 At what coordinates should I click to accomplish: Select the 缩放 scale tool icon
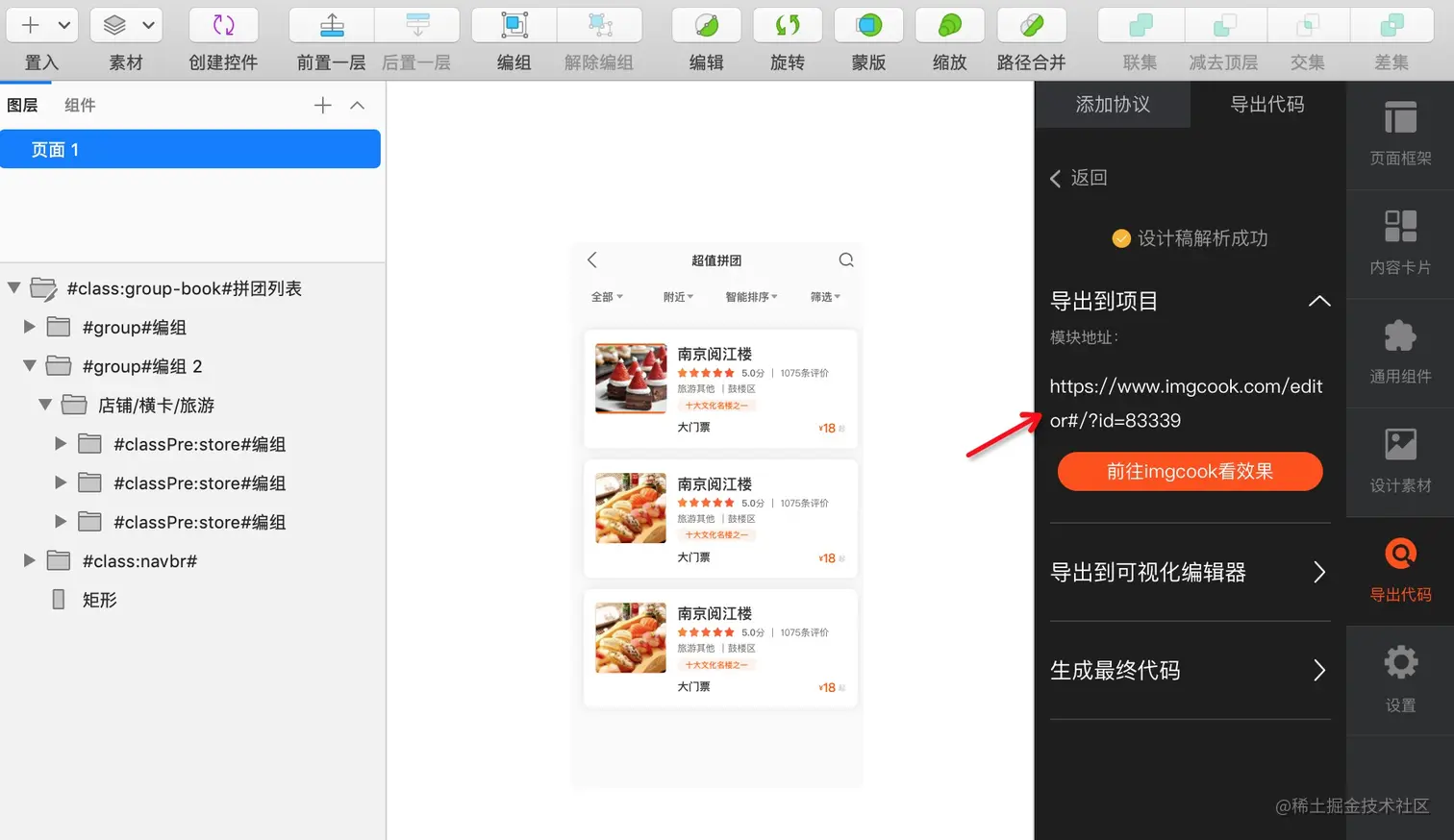click(x=950, y=25)
